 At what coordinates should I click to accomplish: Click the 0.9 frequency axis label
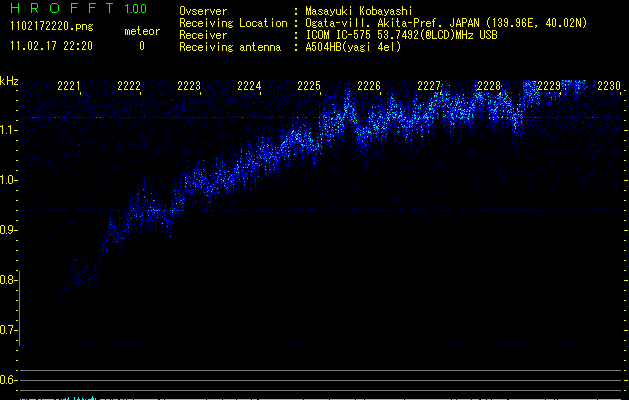click(8, 230)
